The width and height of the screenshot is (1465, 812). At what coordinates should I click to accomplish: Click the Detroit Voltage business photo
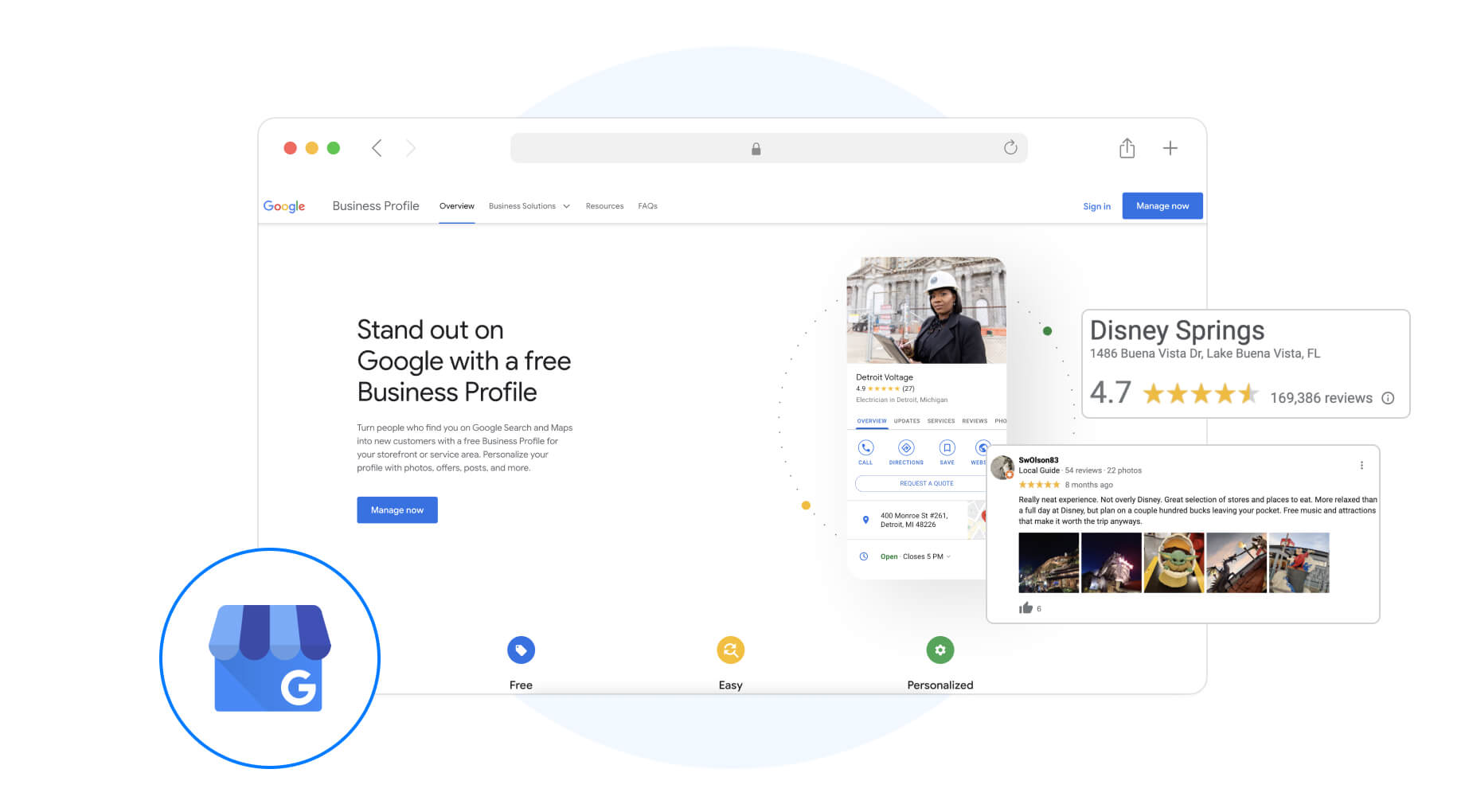(927, 310)
